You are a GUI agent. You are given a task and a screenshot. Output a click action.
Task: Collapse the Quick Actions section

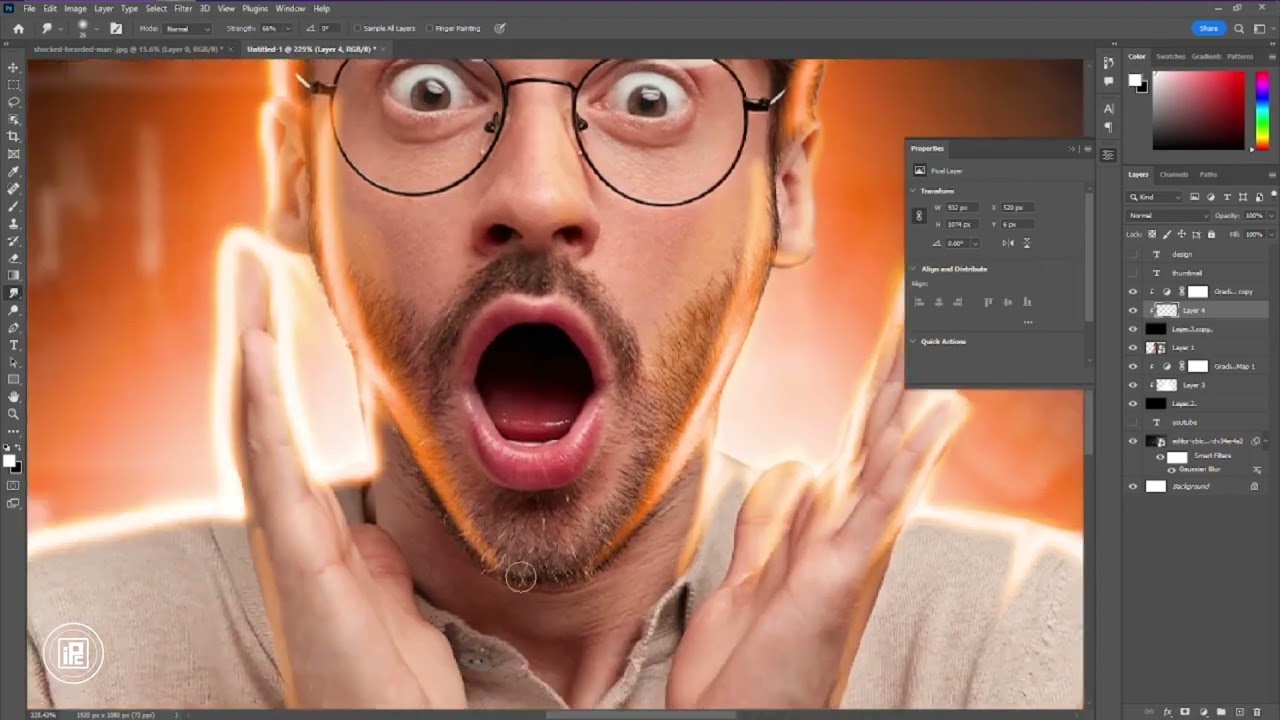tap(914, 342)
